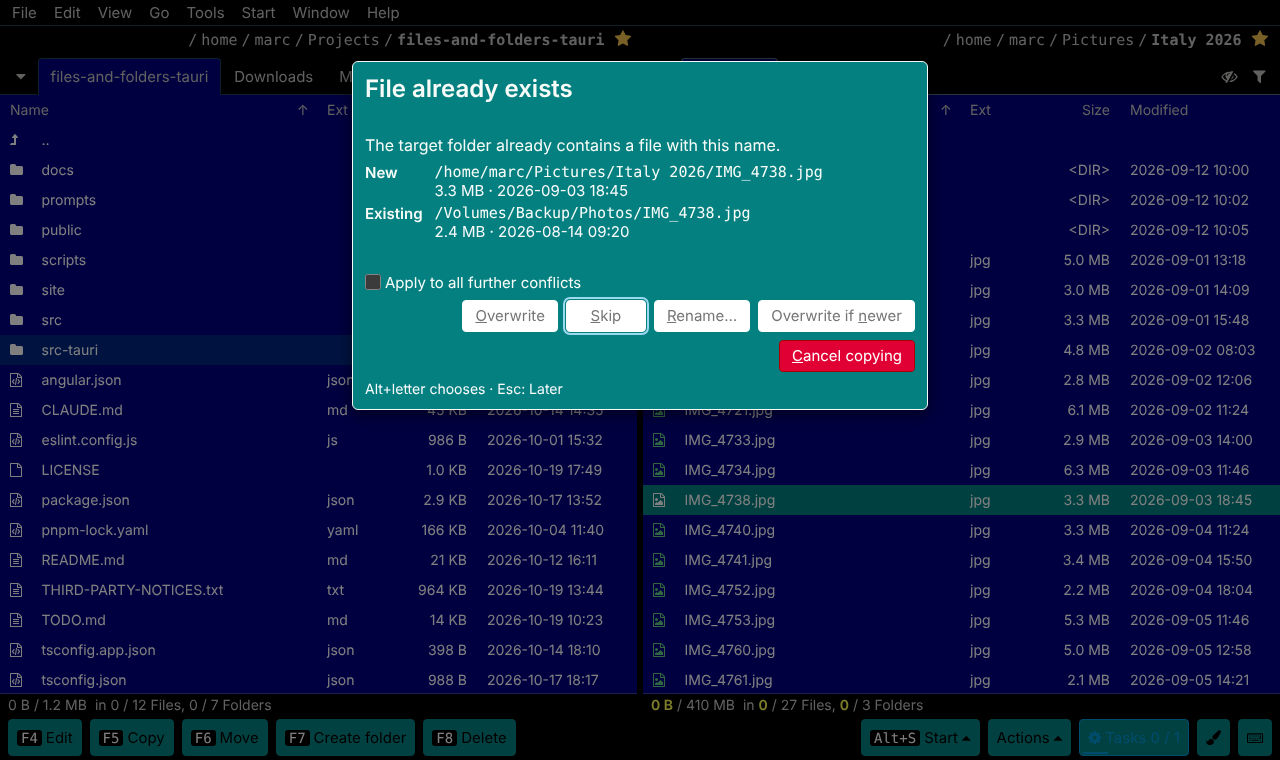Viewport: 1280px width, 760px height.
Task: Open the filter funnel icon in right panel
Action: point(1259,77)
